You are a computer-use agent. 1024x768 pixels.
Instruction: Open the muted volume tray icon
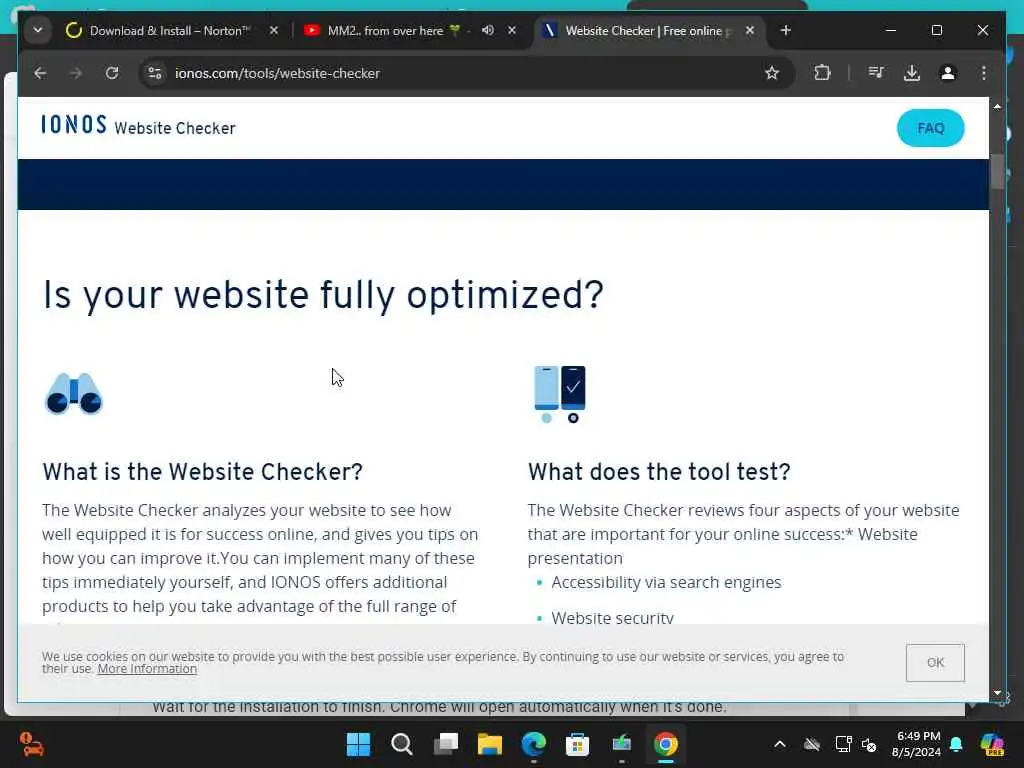click(869, 744)
